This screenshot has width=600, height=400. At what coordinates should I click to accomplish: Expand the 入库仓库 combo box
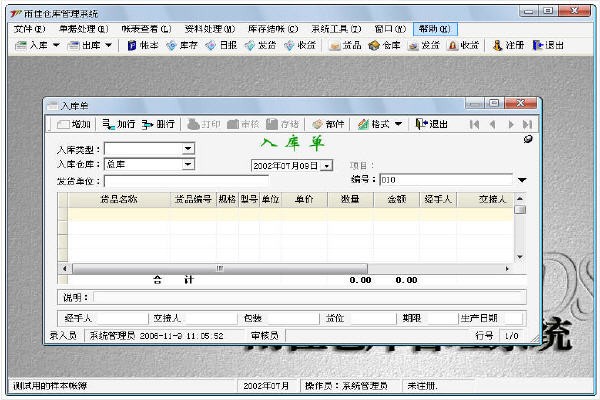click(188, 165)
